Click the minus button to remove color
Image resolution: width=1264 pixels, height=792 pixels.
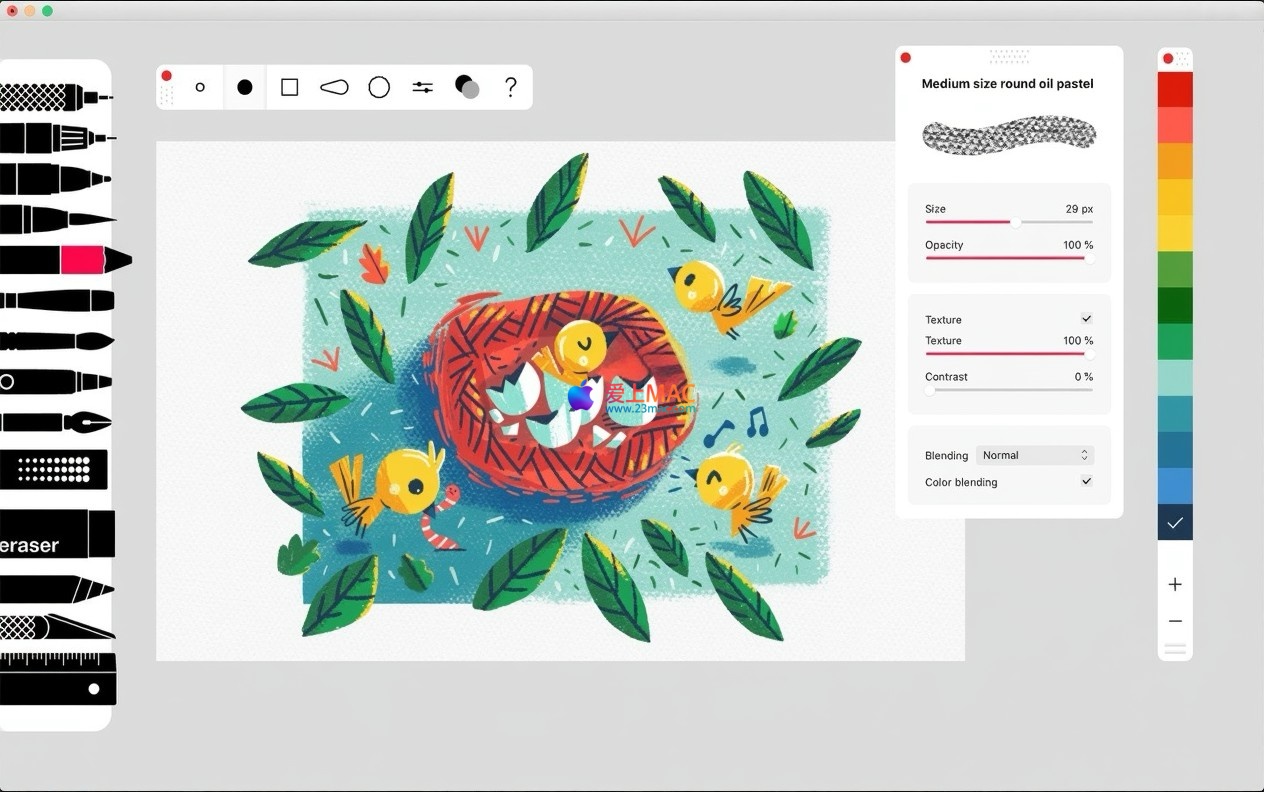tap(1175, 621)
